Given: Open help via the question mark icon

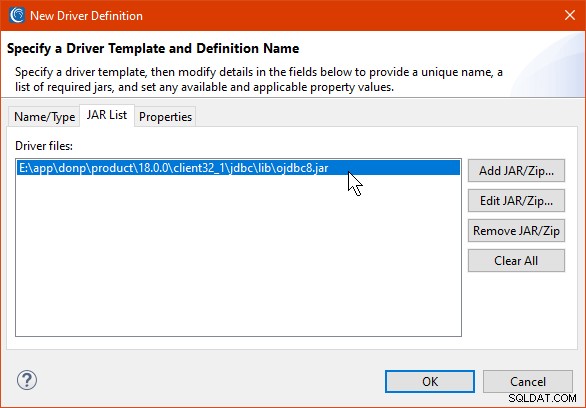Looking at the screenshot, I should (x=27, y=380).
